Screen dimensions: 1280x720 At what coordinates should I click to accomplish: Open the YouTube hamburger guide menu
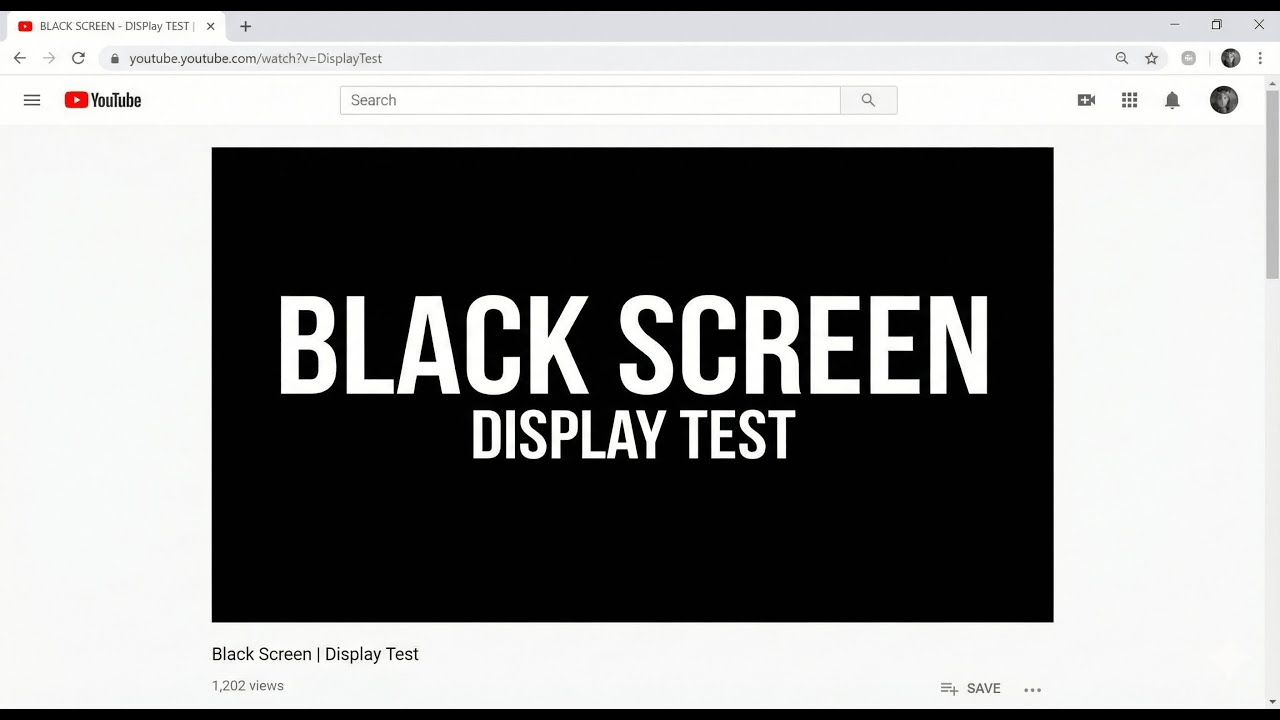click(x=32, y=100)
